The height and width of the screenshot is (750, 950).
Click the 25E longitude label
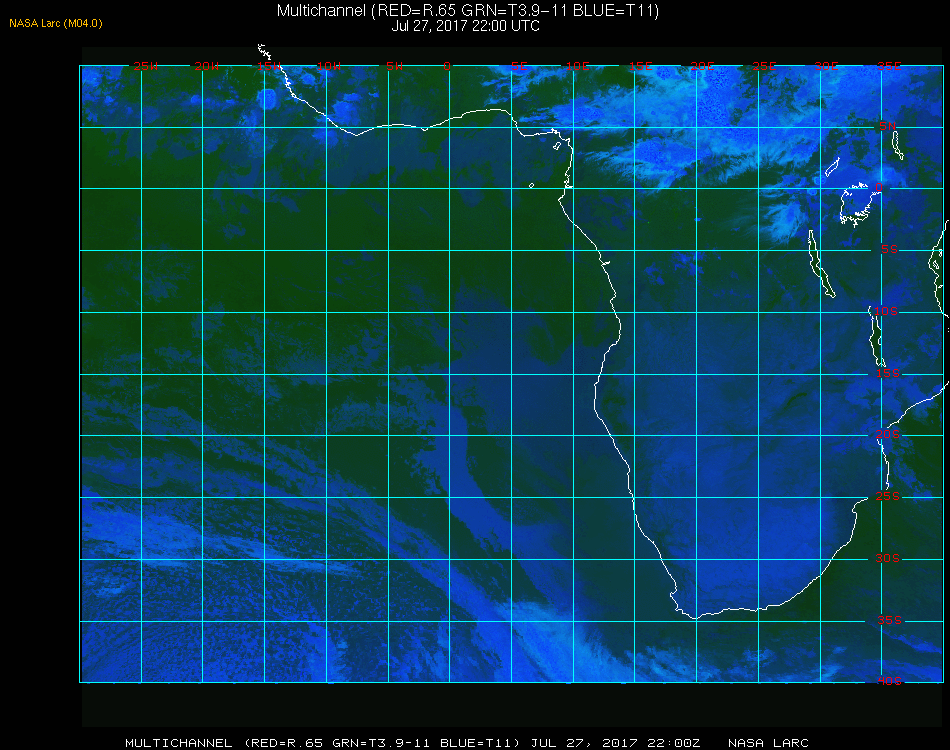(764, 66)
